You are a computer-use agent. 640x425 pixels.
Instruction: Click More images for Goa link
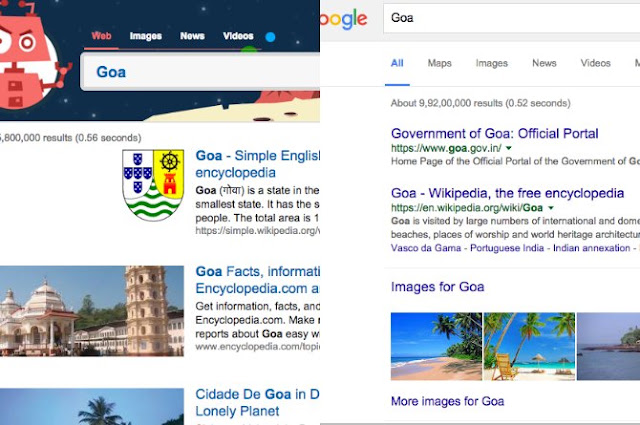click(x=447, y=401)
